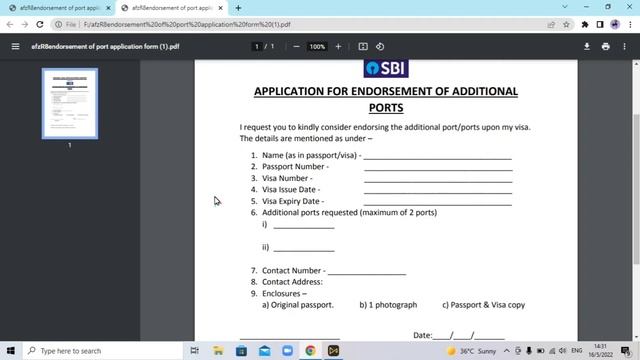Viewport: 640px width, 360px height.
Task: Click the fit to page icon
Action: (363, 47)
